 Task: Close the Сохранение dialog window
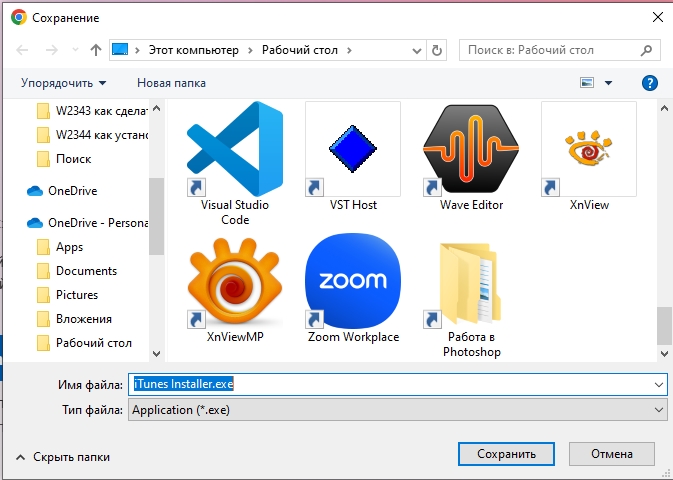pyautogui.click(x=658, y=17)
